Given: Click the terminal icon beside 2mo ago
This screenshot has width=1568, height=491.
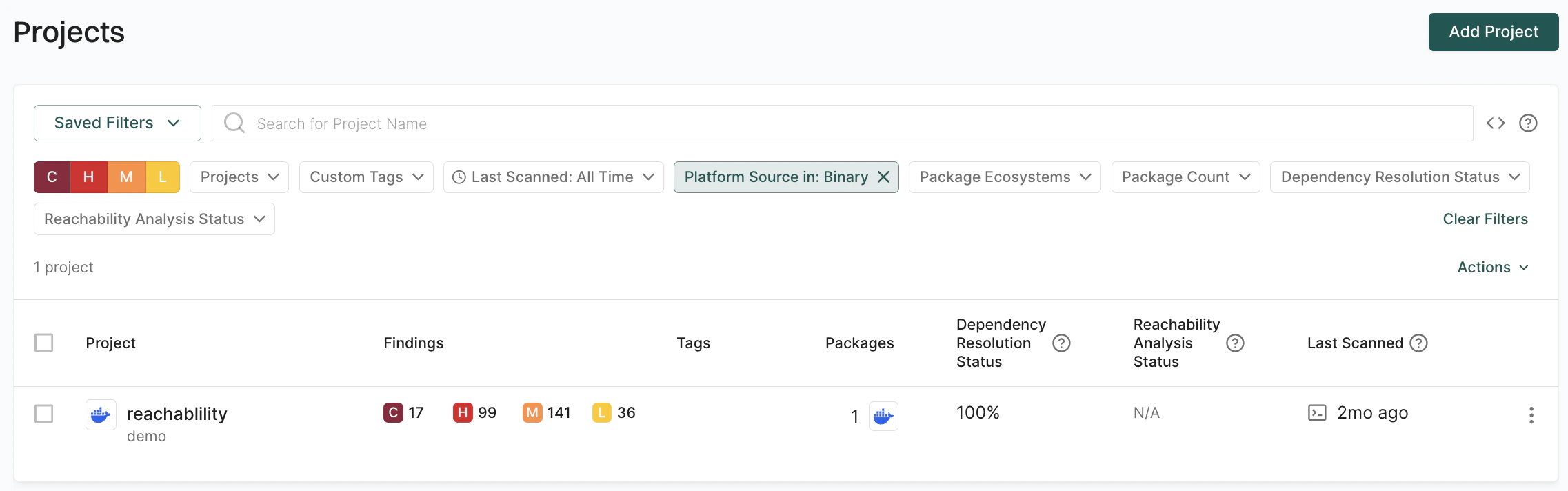Looking at the screenshot, I should coord(1317,412).
